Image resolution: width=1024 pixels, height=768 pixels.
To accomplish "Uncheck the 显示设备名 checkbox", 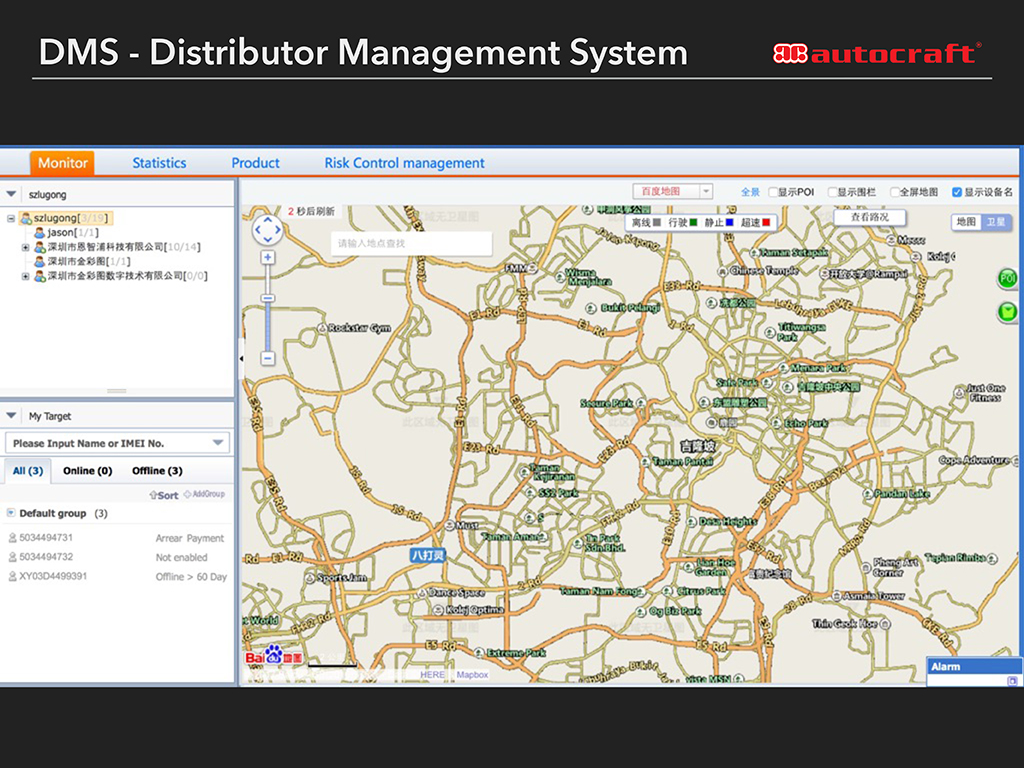I will 957,192.
